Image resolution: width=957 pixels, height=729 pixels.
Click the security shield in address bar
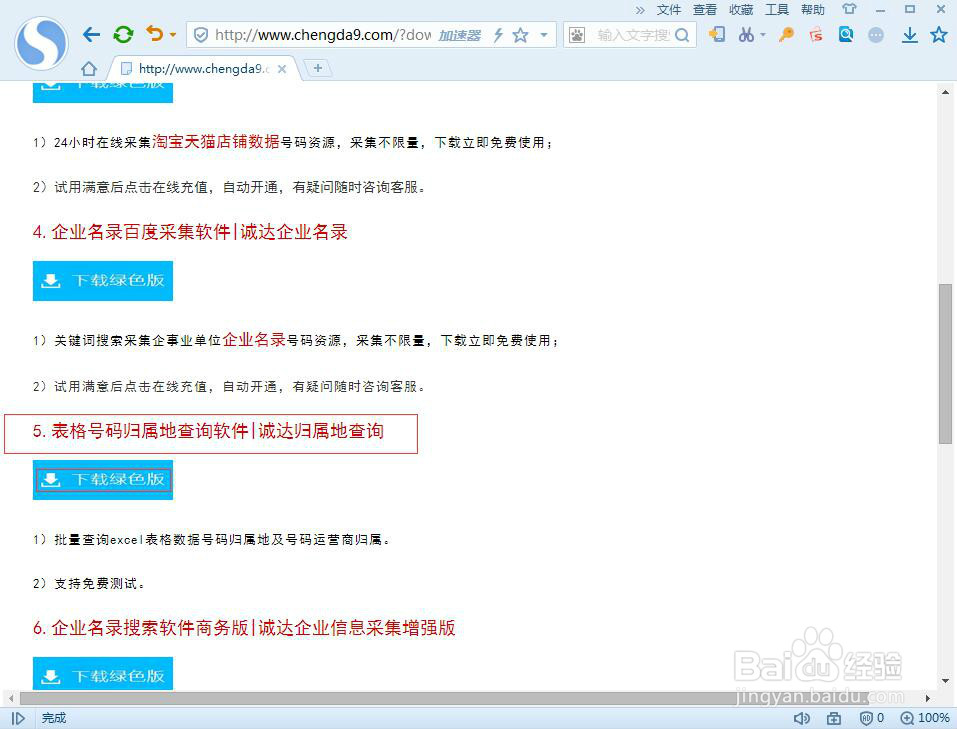pyautogui.click(x=200, y=35)
